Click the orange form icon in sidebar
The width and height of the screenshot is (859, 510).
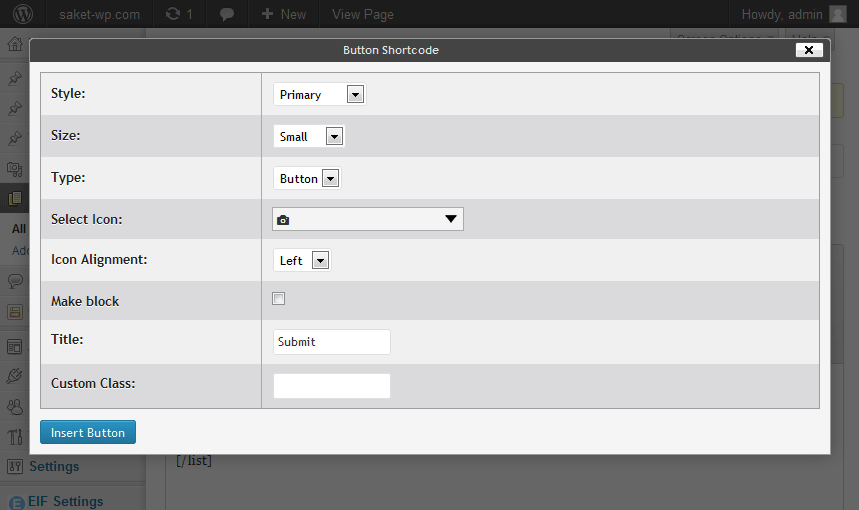pos(15,312)
